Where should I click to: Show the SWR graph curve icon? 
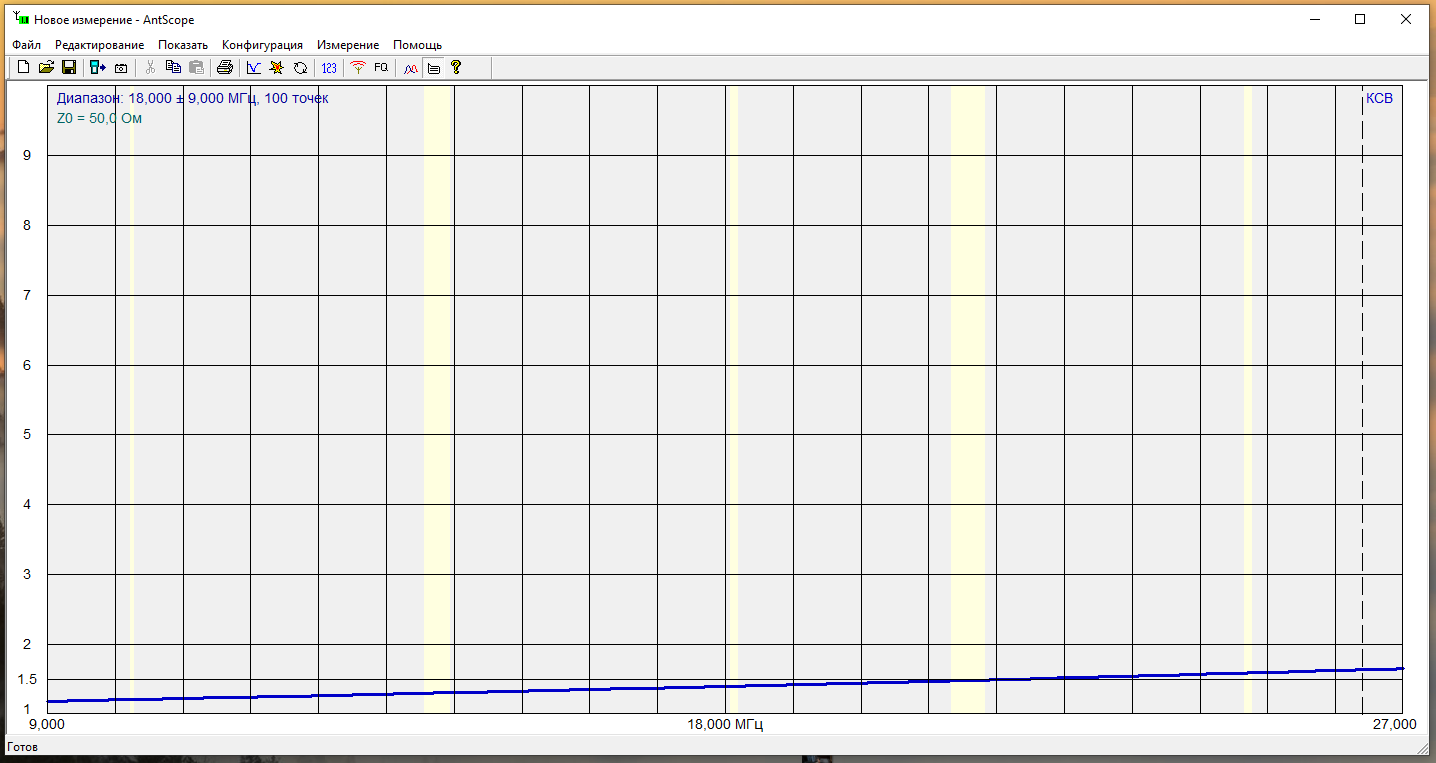pos(254,68)
